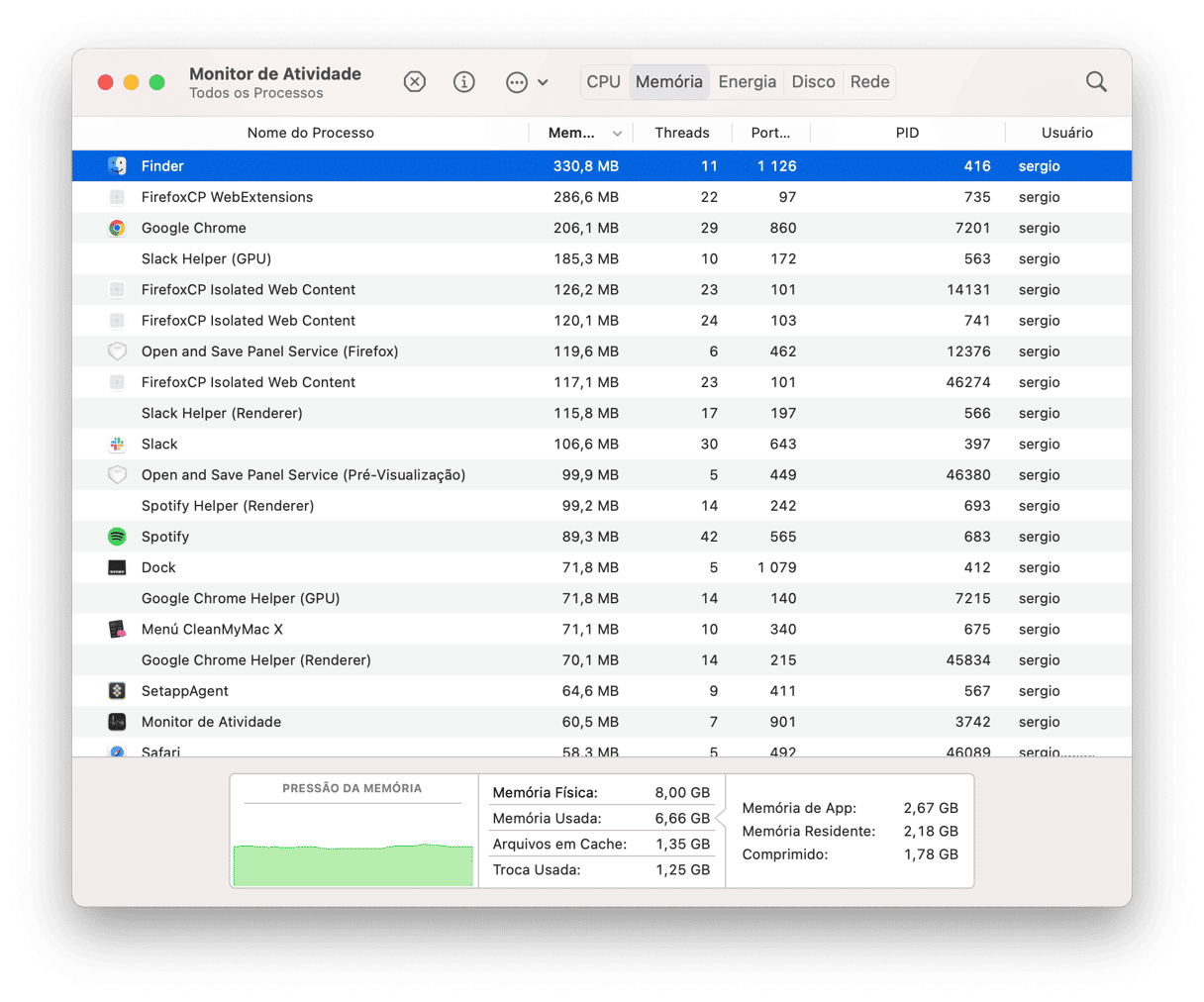Select Spotify Helper (Renderer) process
1204x1002 pixels.
point(602,506)
